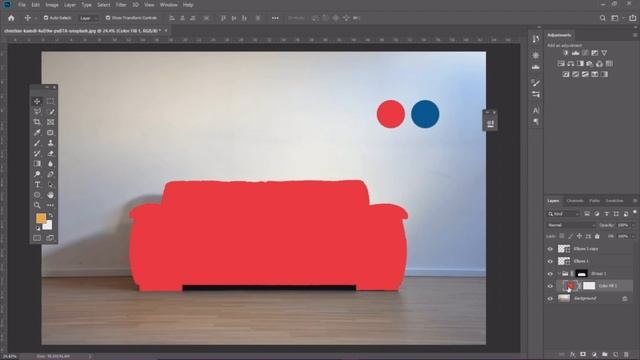Image resolution: width=640 pixels, height=360 pixels.
Task: Open the File menu
Action: (22, 5)
